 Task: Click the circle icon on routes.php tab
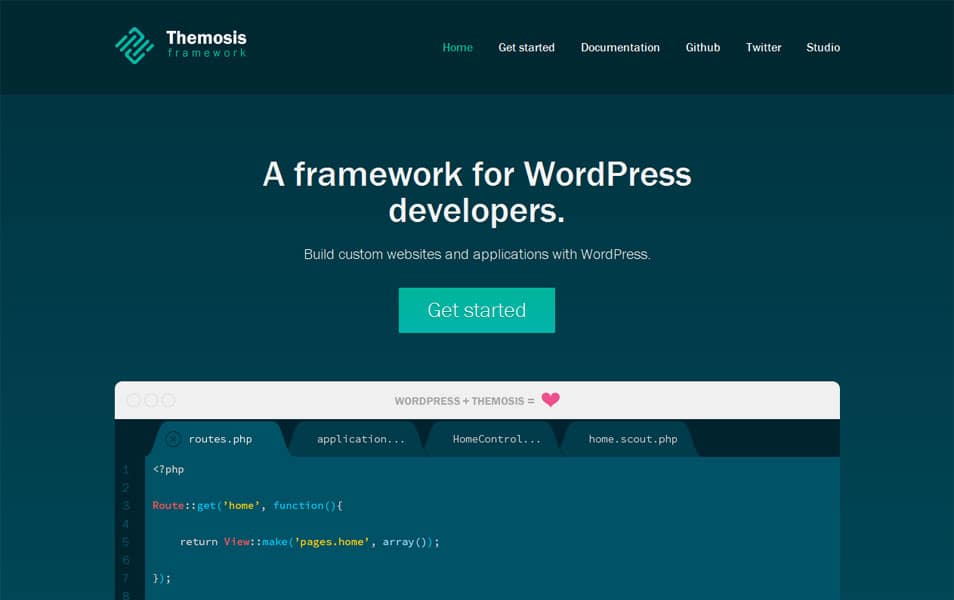(173, 439)
